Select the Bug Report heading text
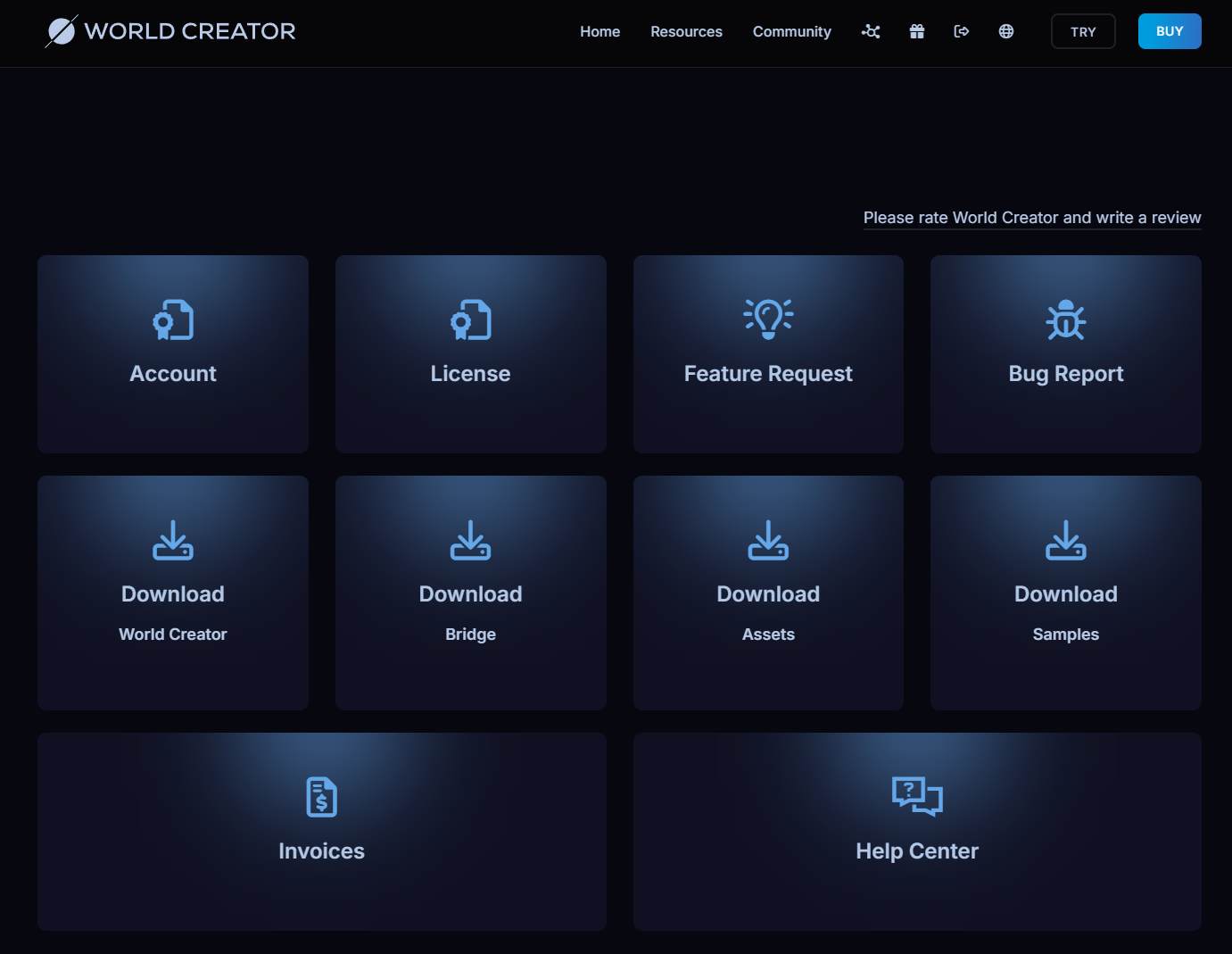The width and height of the screenshot is (1232, 954). [x=1066, y=374]
